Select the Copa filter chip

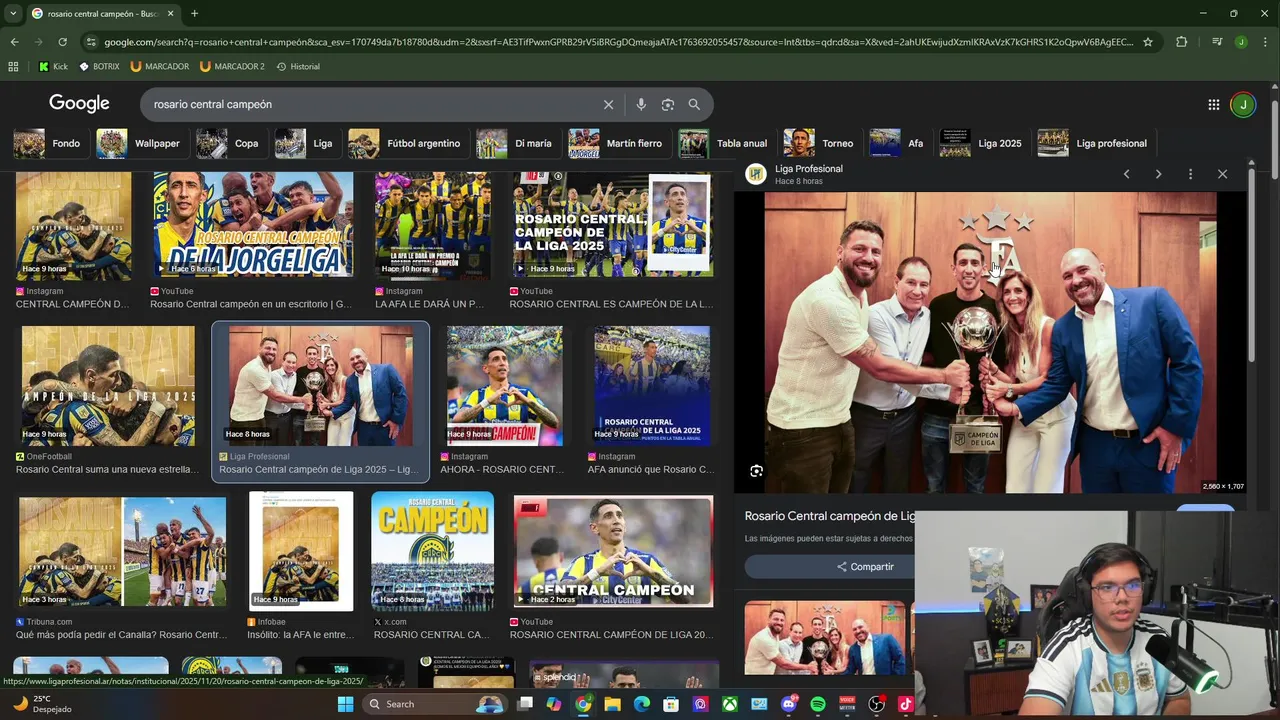coord(228,143)
